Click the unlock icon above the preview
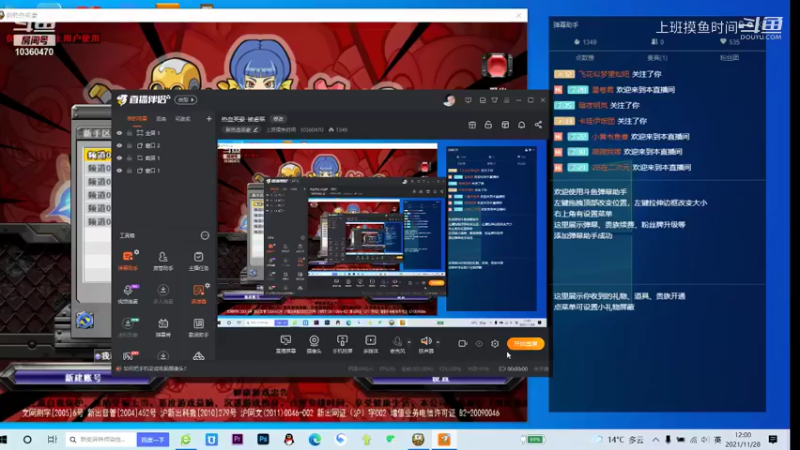The width and height of the screenshot is (800, 450). (488, 125)
